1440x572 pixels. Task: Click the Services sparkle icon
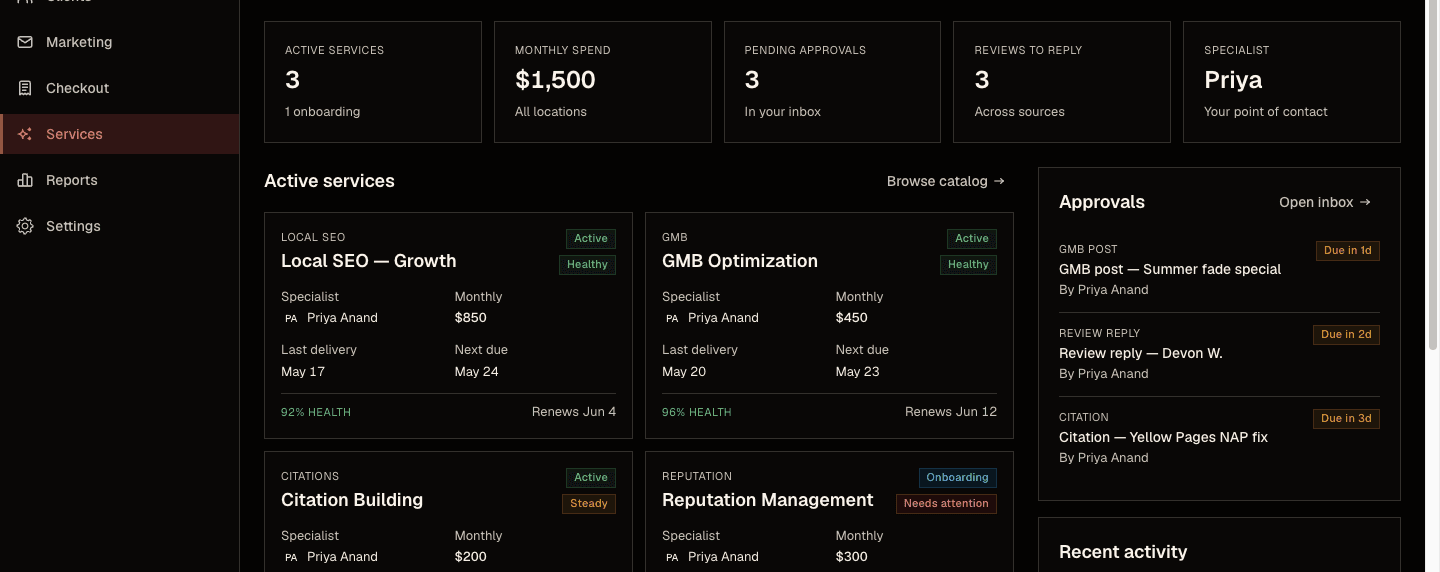coord(25,134)
